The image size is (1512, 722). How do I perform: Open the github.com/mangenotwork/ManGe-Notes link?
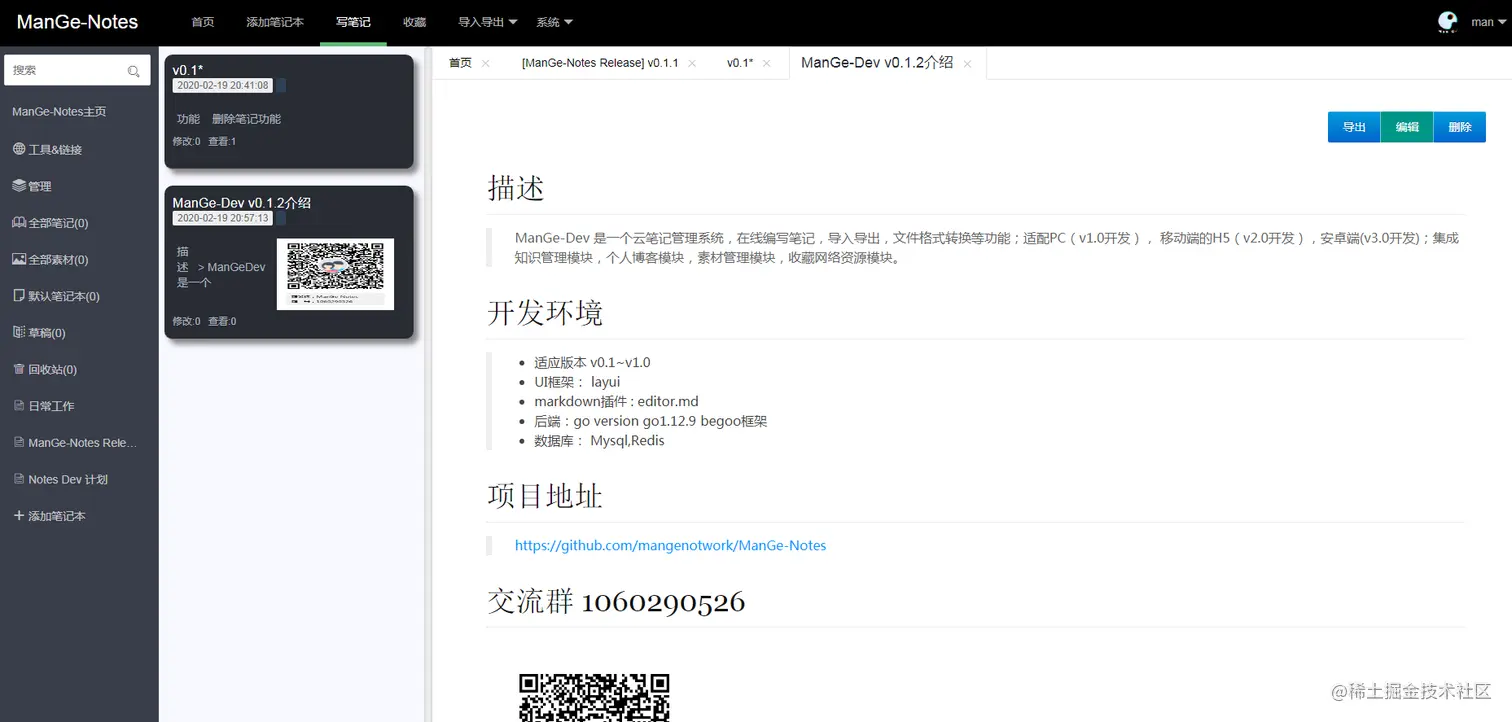670,545
